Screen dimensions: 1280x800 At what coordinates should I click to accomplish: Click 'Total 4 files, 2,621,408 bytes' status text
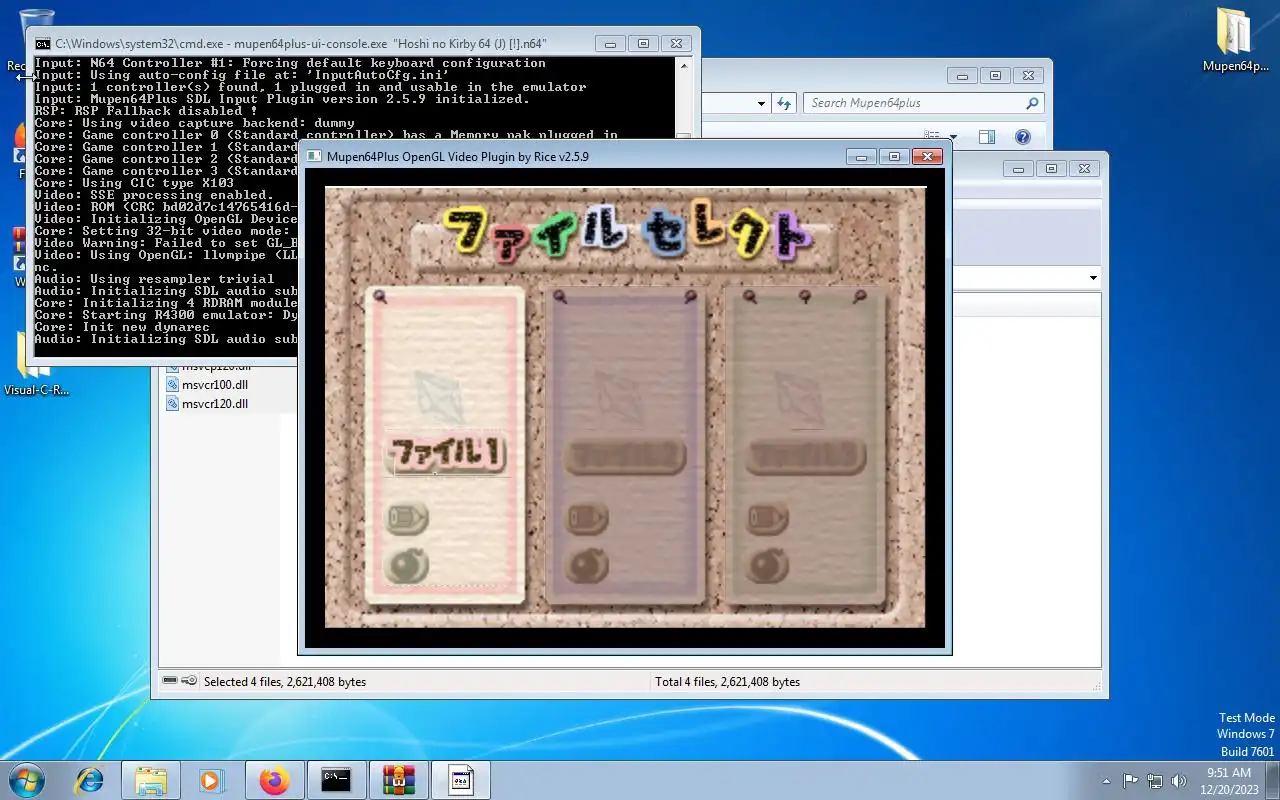tap(727, 682)
